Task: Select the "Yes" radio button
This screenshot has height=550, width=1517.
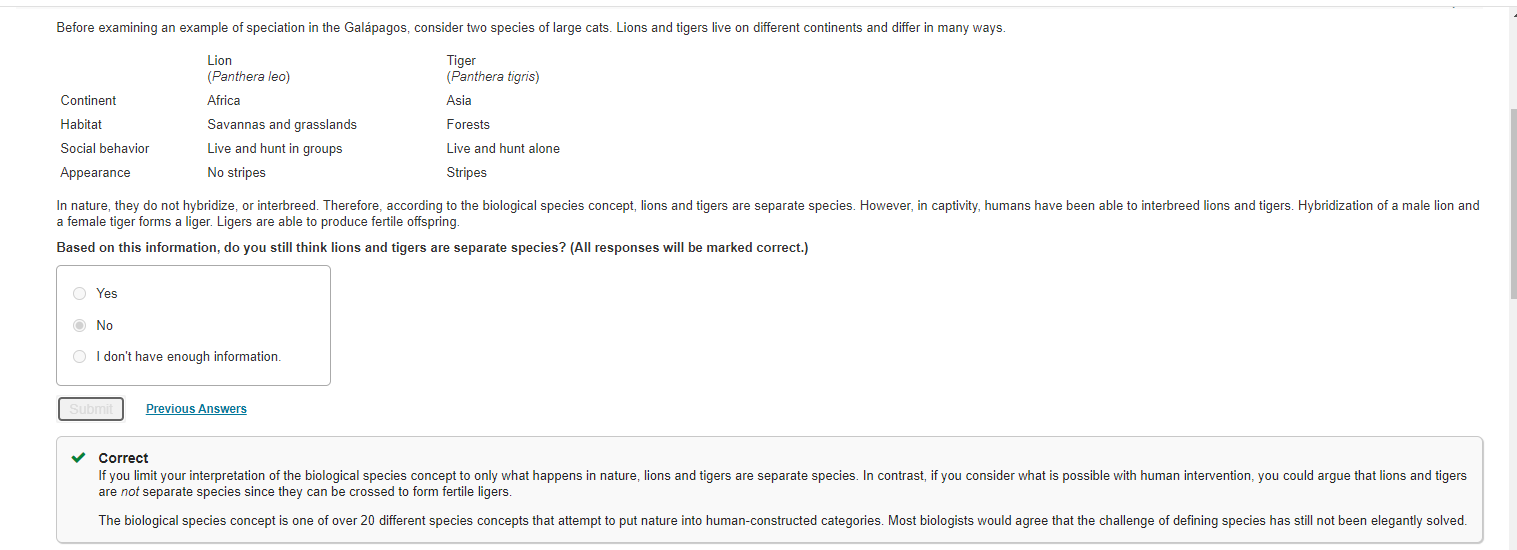Action: (x=80, y=293)
